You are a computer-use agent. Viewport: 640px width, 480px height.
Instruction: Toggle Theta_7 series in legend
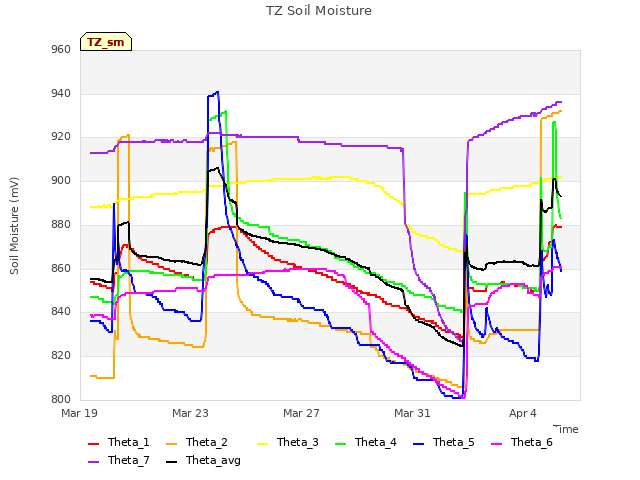(119, 460)
